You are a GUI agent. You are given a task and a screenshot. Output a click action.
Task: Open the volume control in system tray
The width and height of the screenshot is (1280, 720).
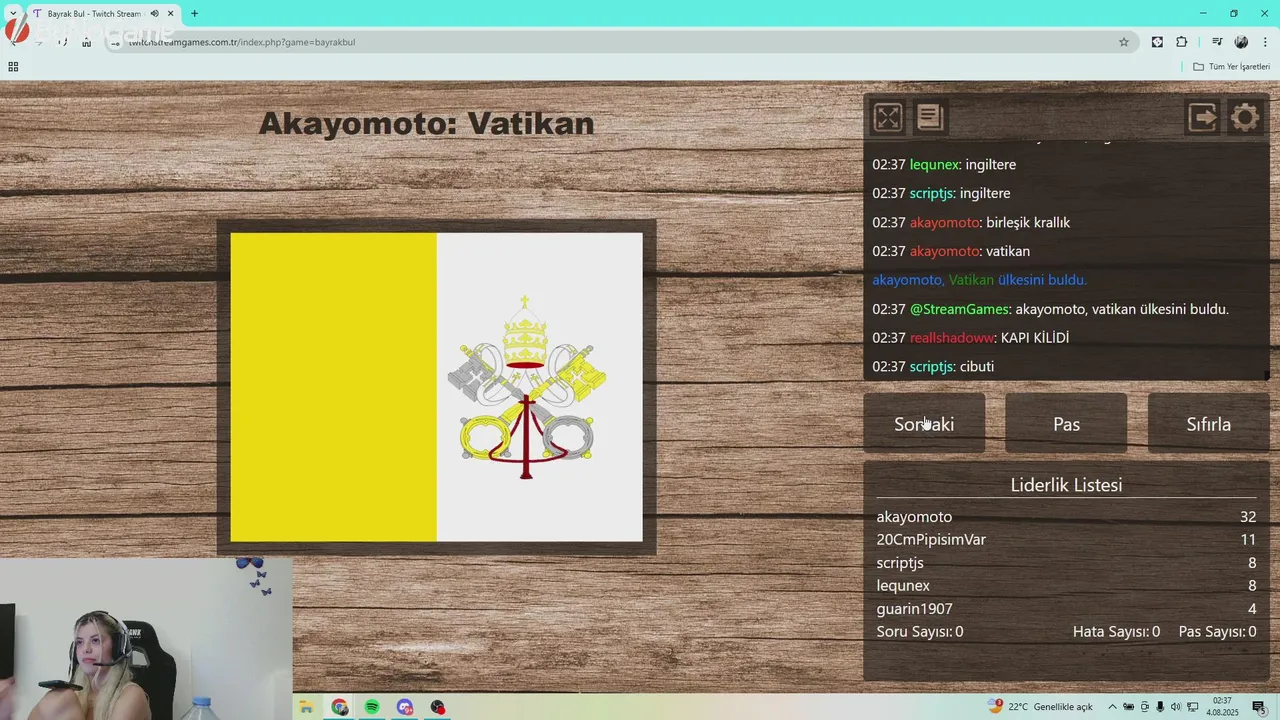click(1176, 707)
